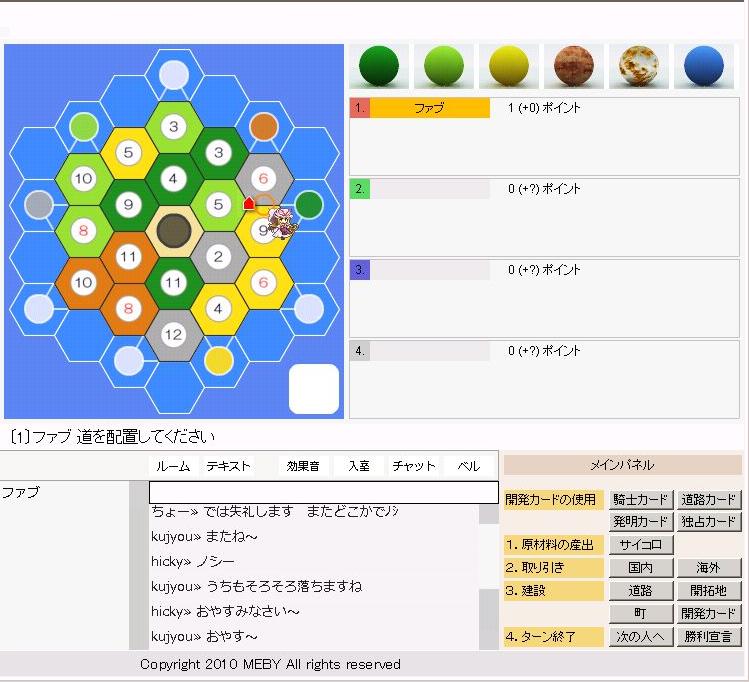This screenshot has height=682, width=749.
Task: Click the number 2 token on the gray hex
Action: click(x=218, y=256)
